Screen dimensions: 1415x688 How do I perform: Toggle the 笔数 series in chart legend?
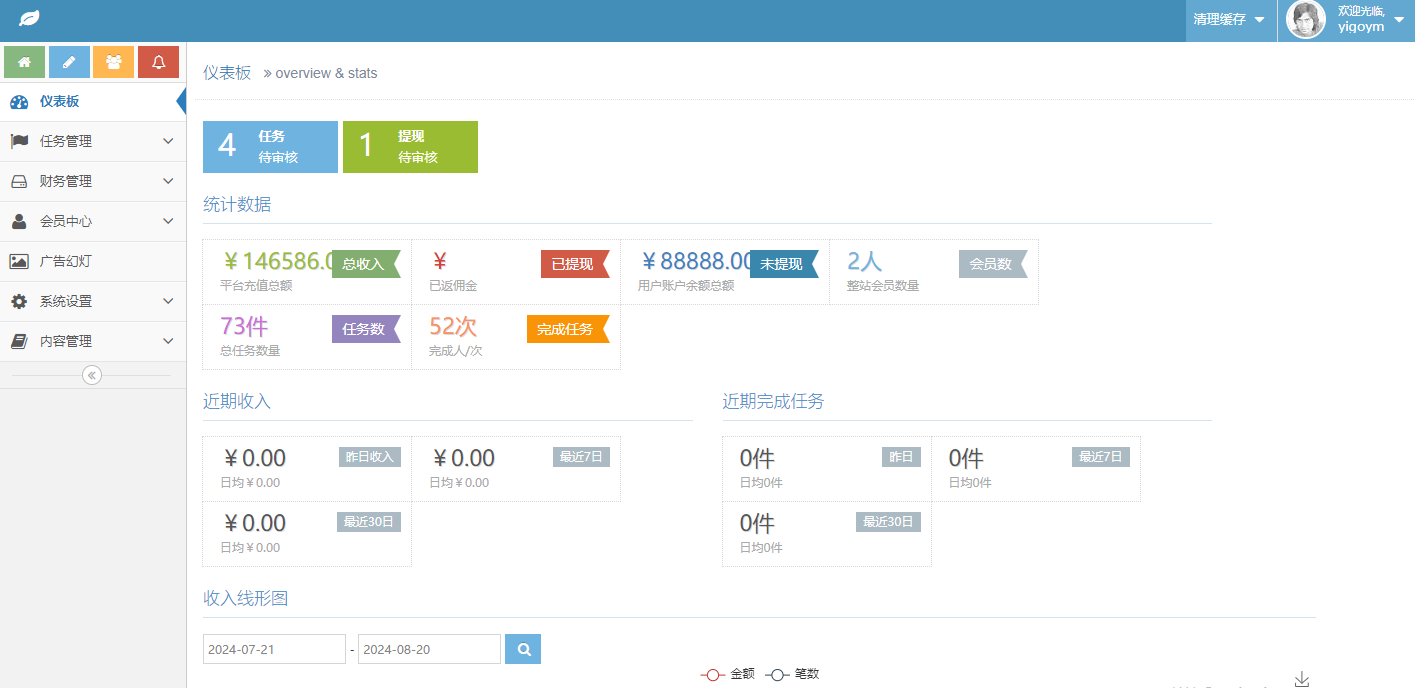[793, 674]
